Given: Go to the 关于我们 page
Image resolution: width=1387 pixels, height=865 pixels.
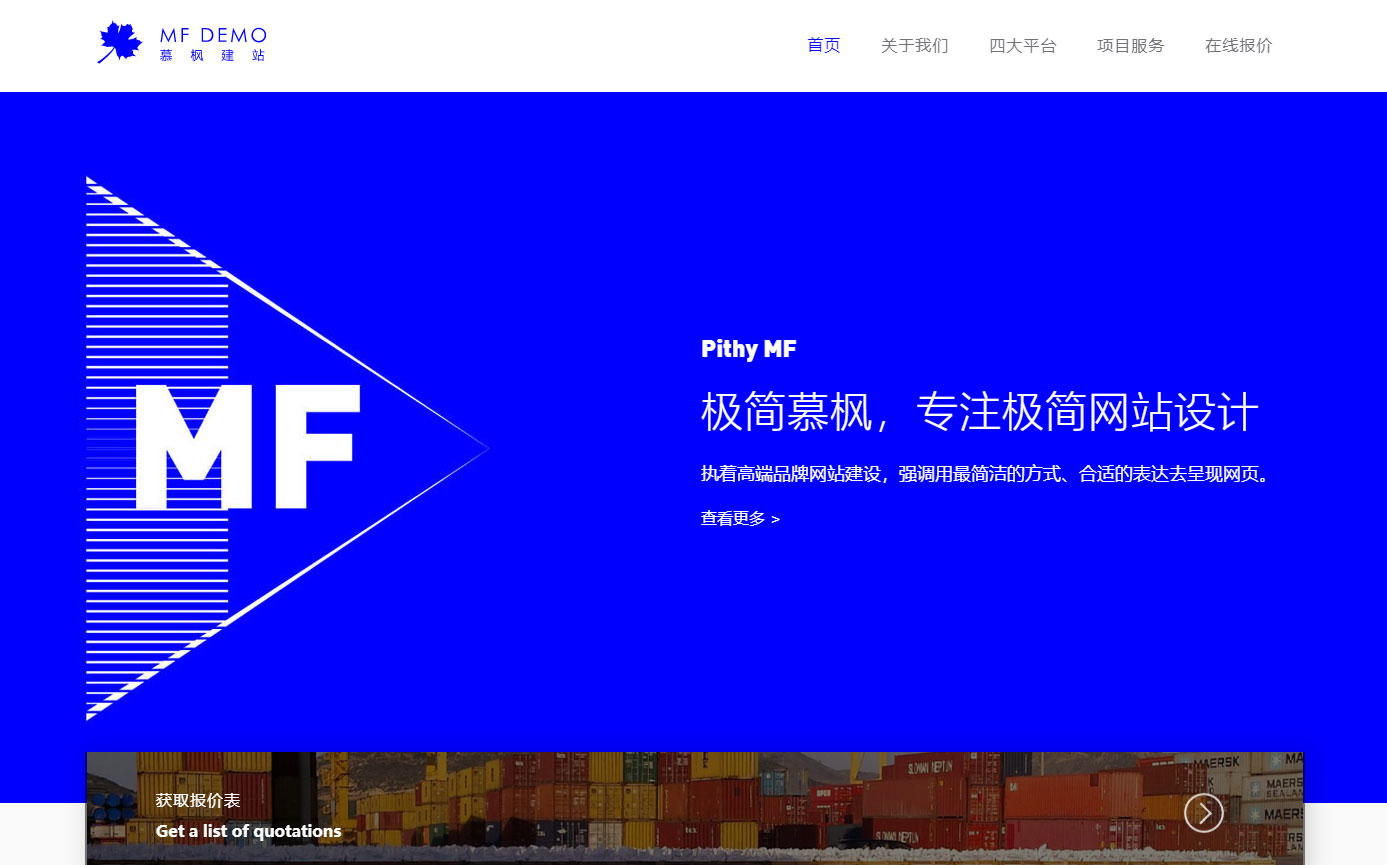Looking at the screenshot, I should 914,45.
